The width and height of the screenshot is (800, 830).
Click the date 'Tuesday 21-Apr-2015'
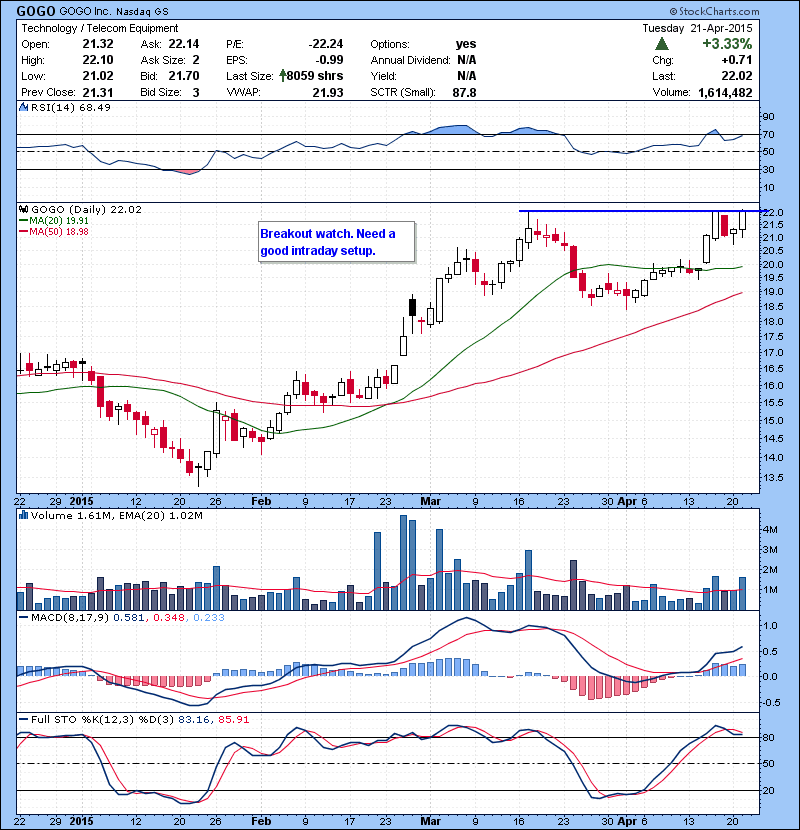[697, 28]
